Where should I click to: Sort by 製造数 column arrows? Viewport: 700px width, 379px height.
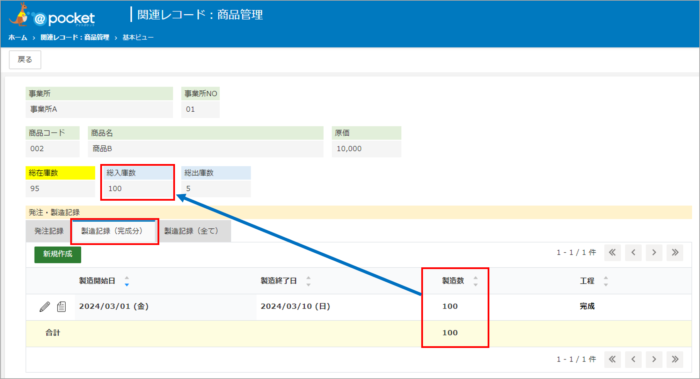(x=475, y=281)
